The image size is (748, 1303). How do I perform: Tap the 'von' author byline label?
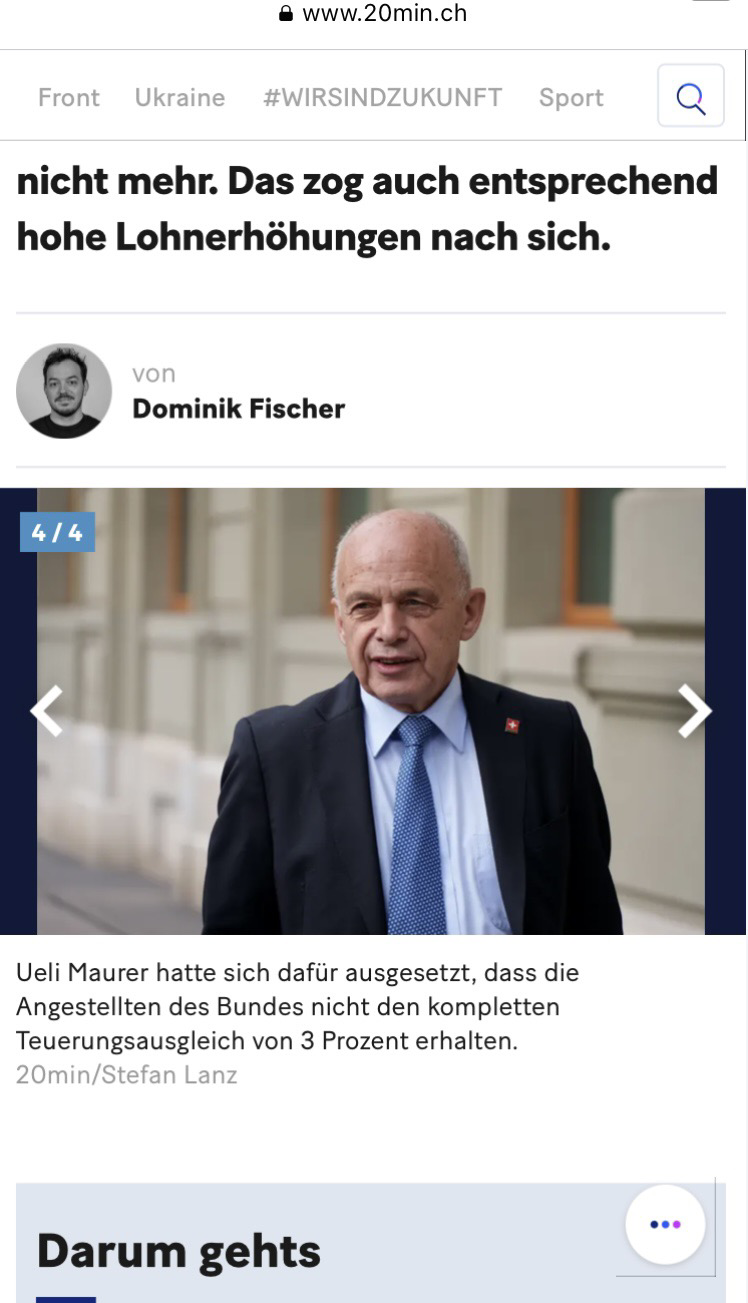(154, 374)
